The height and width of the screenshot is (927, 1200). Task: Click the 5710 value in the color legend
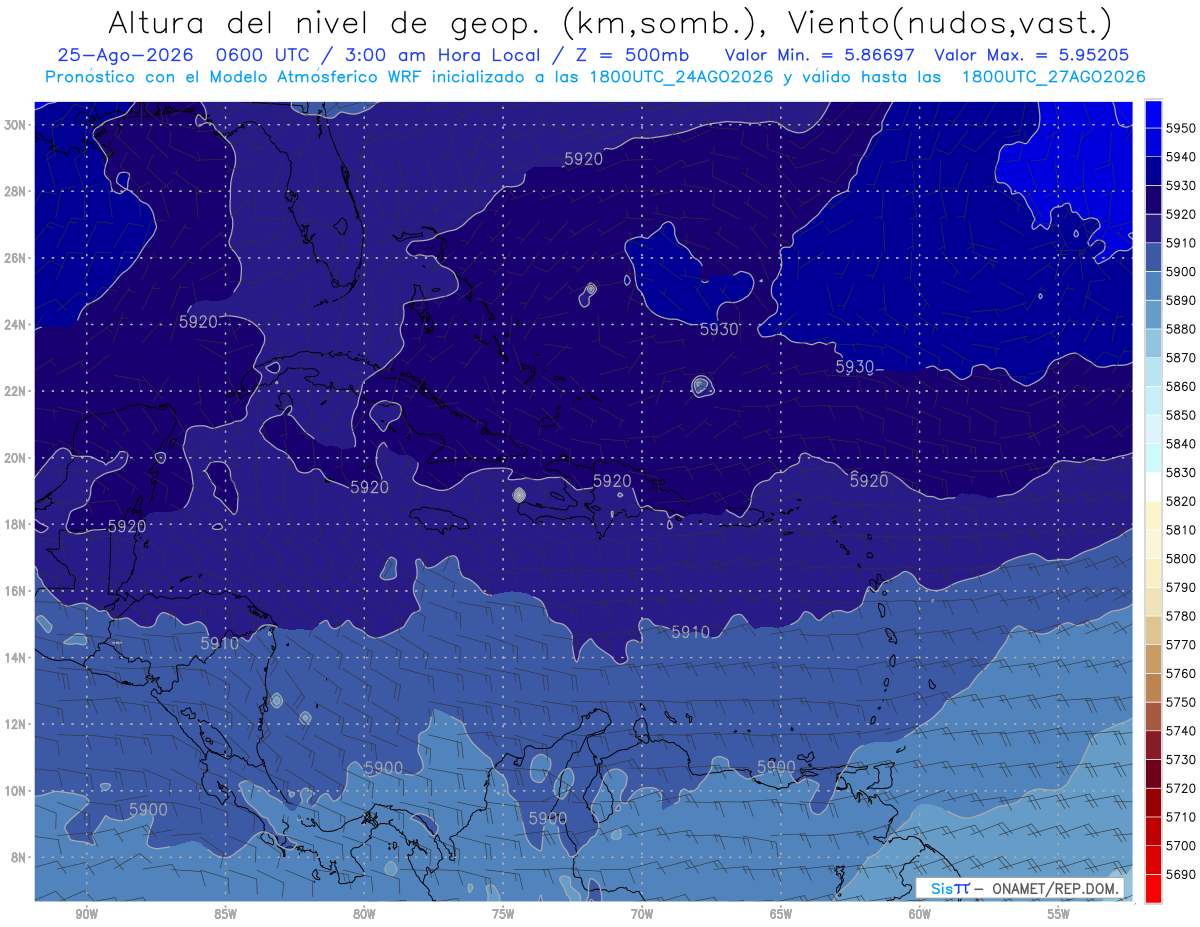pyautogui.click(x=1181, y=817)
